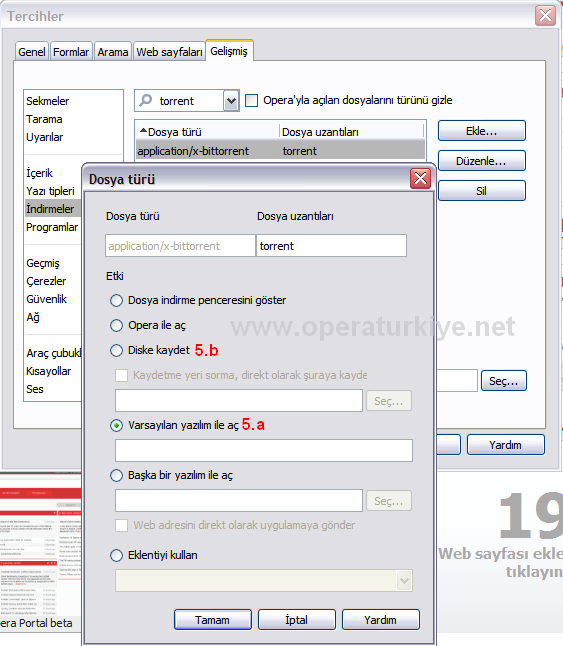Select the Eklentiyi kullan radio button
This screenshot has height=646, width=563.
pyautogui.click(x=116, y=555)
